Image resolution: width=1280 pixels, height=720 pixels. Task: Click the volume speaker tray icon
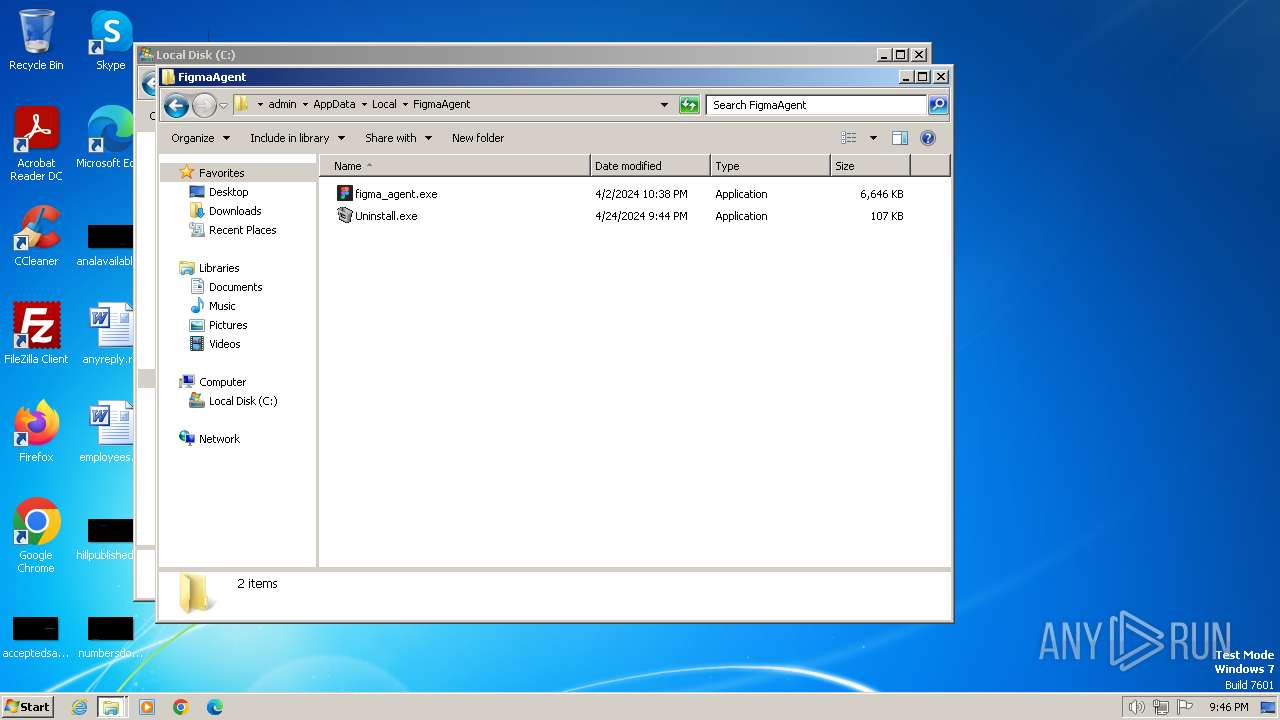(x=1136, y=707)
